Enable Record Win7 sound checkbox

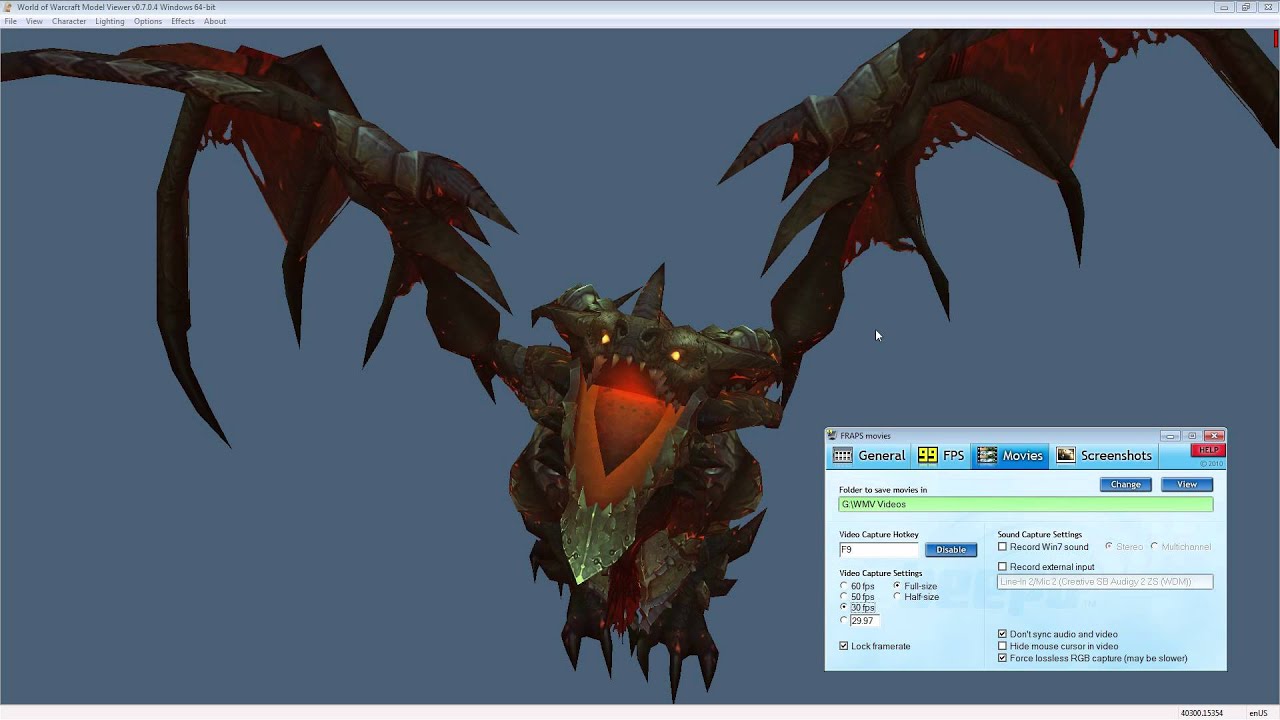coord(1003,547)
